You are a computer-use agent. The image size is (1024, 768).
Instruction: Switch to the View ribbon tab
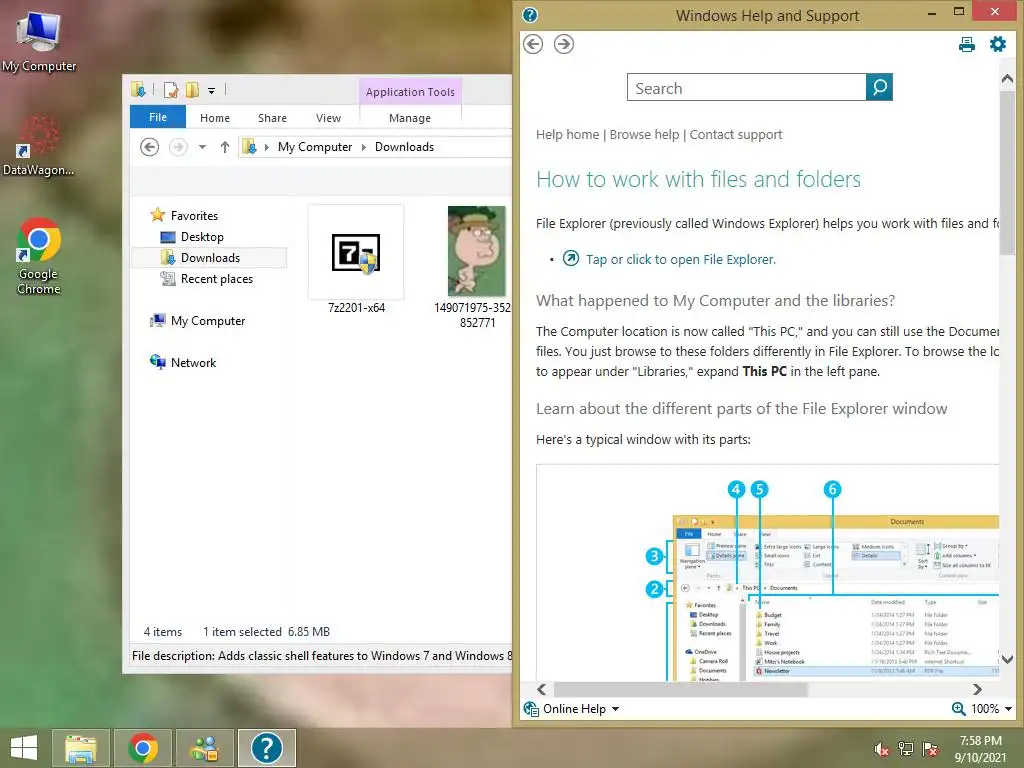[328, 118]
